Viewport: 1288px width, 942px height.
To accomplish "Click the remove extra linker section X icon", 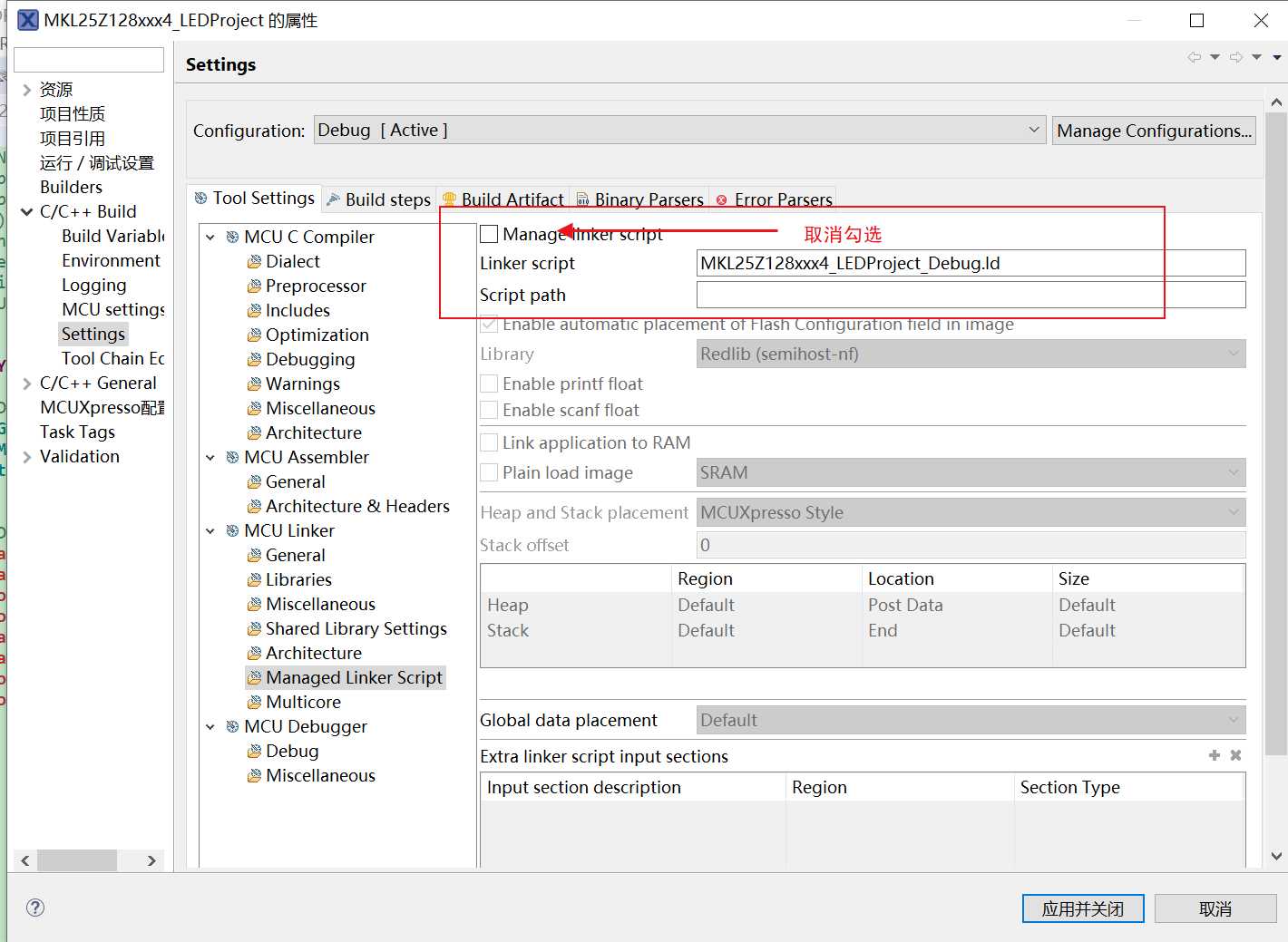I will pyautogui.click(x=1235, y=755).
